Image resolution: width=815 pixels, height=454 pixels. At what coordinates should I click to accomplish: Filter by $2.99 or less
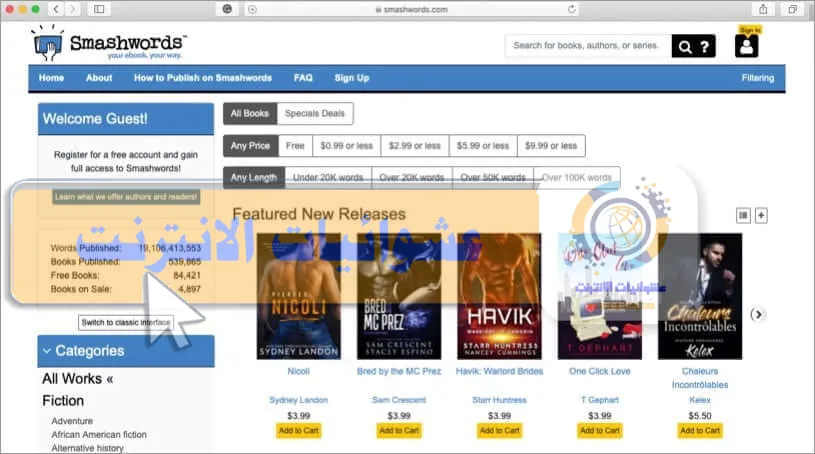coord(415,146)
